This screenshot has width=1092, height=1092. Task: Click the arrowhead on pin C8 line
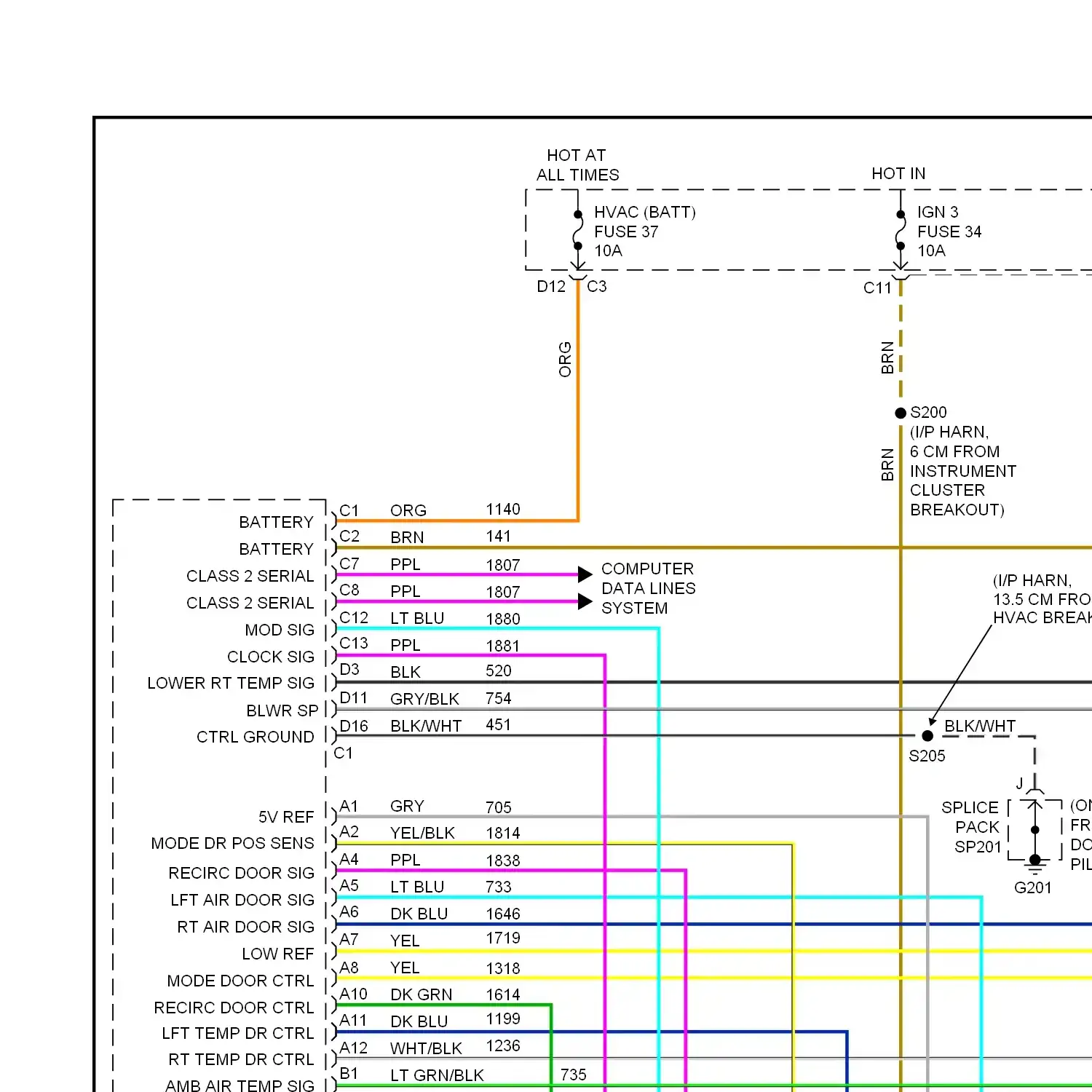(x=585, y=601)
